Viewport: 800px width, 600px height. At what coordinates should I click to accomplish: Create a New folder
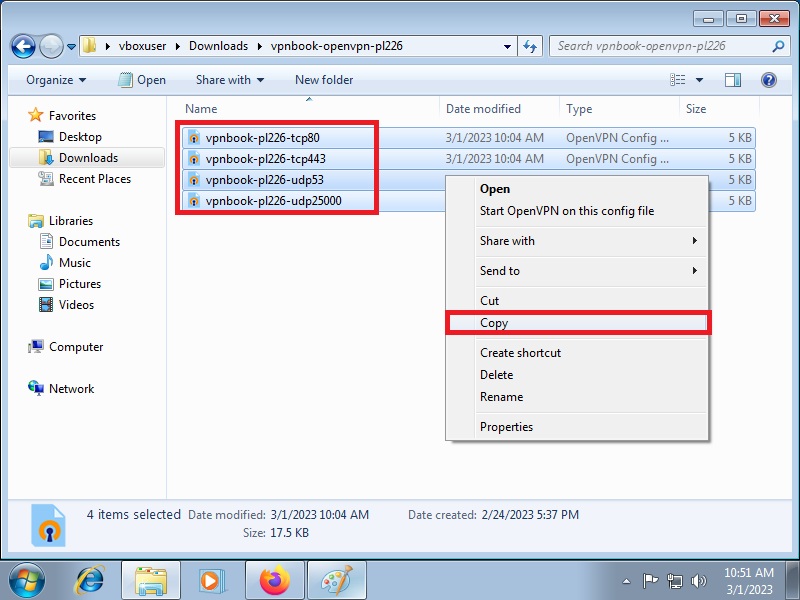(x=326, y=79)
